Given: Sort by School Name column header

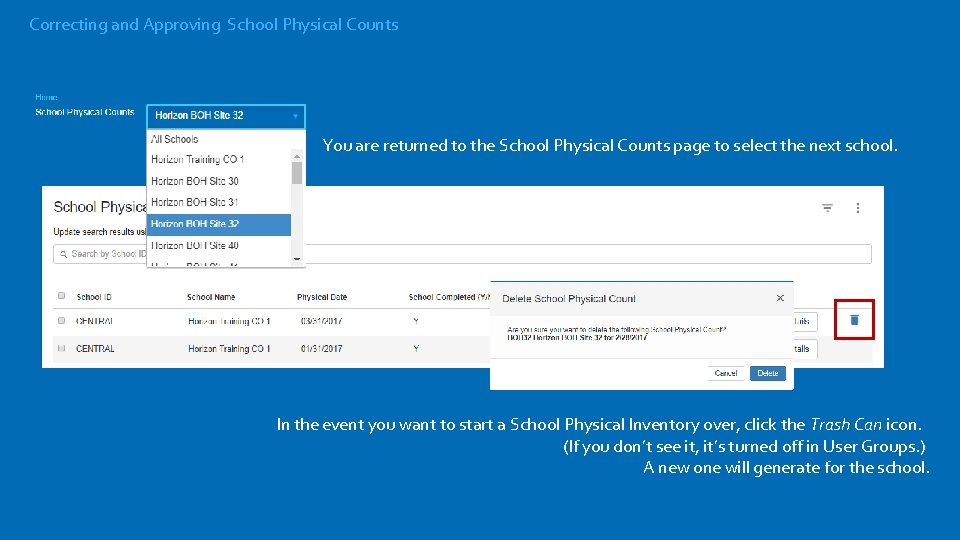Looking at the screenshot, I should [211, 297].
